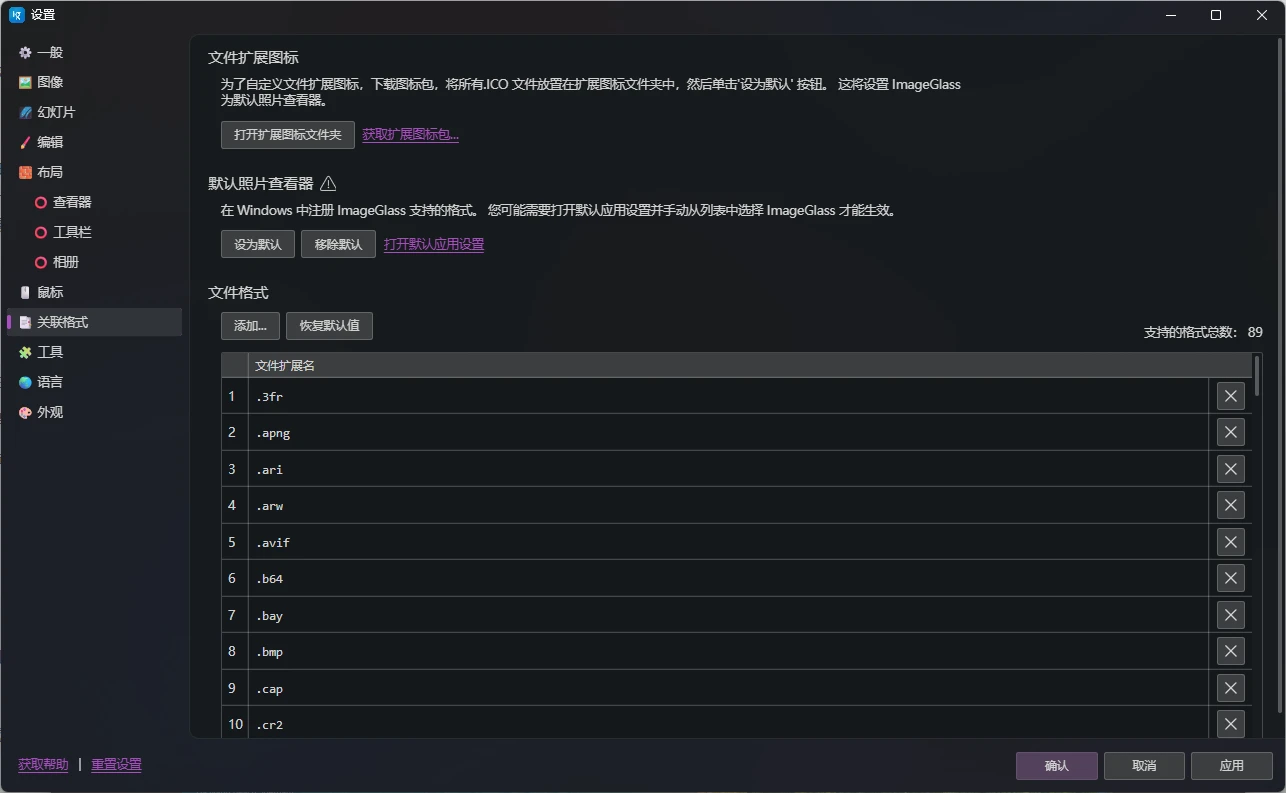Click the warning triangle next to 默认照片查看器
1286x793 pixels.
pos(328,183)
